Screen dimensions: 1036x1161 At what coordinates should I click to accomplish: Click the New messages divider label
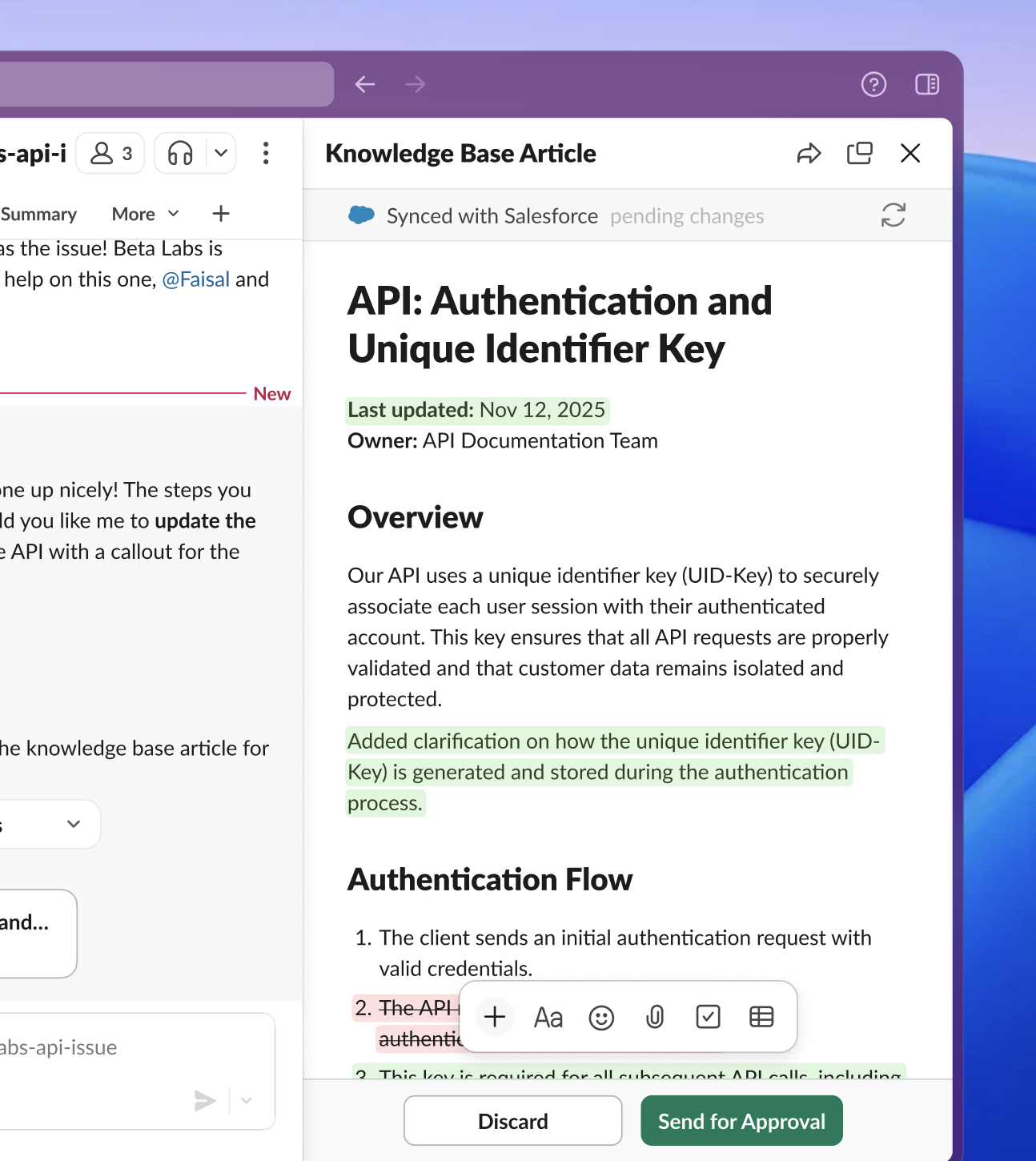pos(272,394)
